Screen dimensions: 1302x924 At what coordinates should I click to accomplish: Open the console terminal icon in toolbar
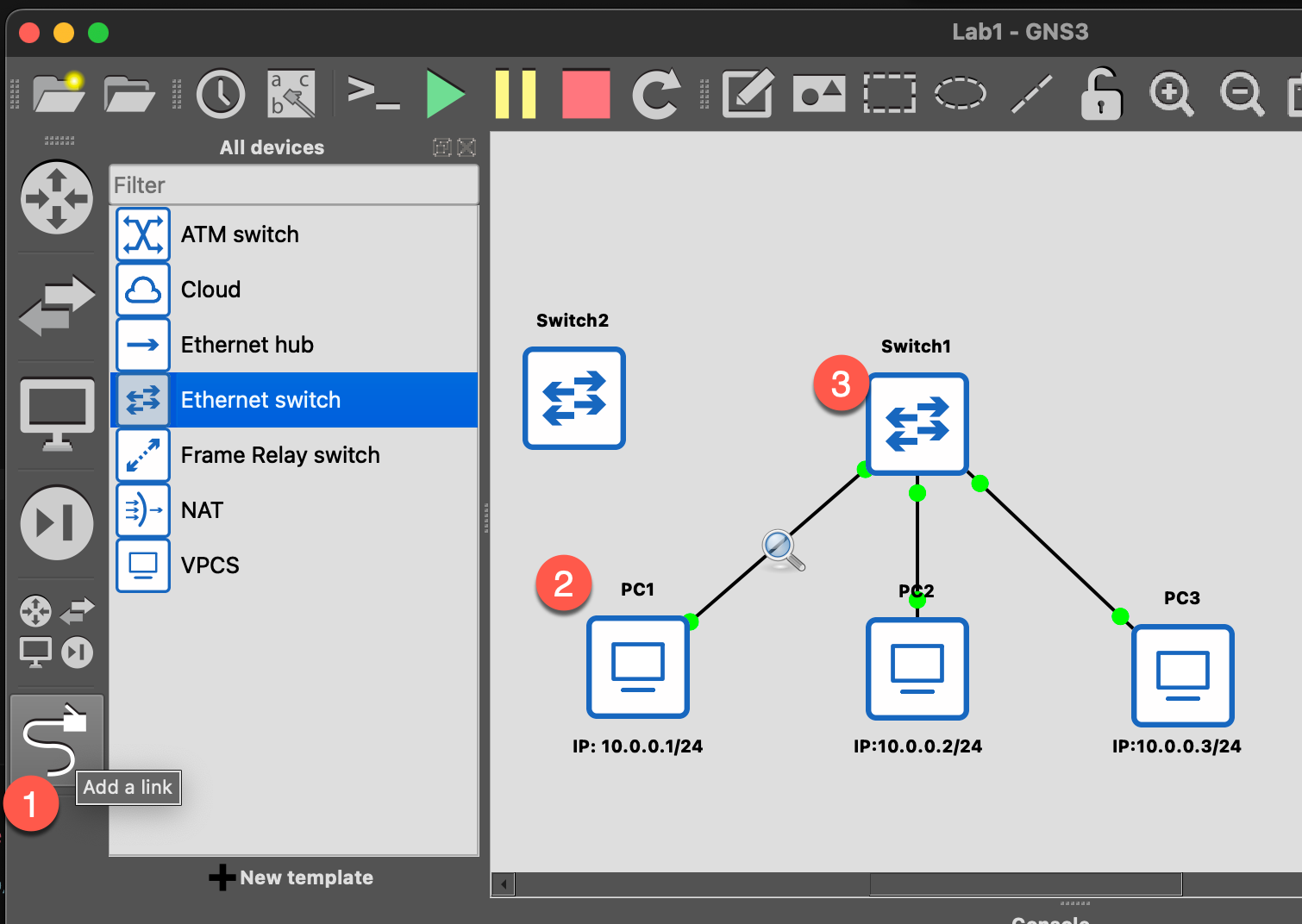[x=373, y=94]
